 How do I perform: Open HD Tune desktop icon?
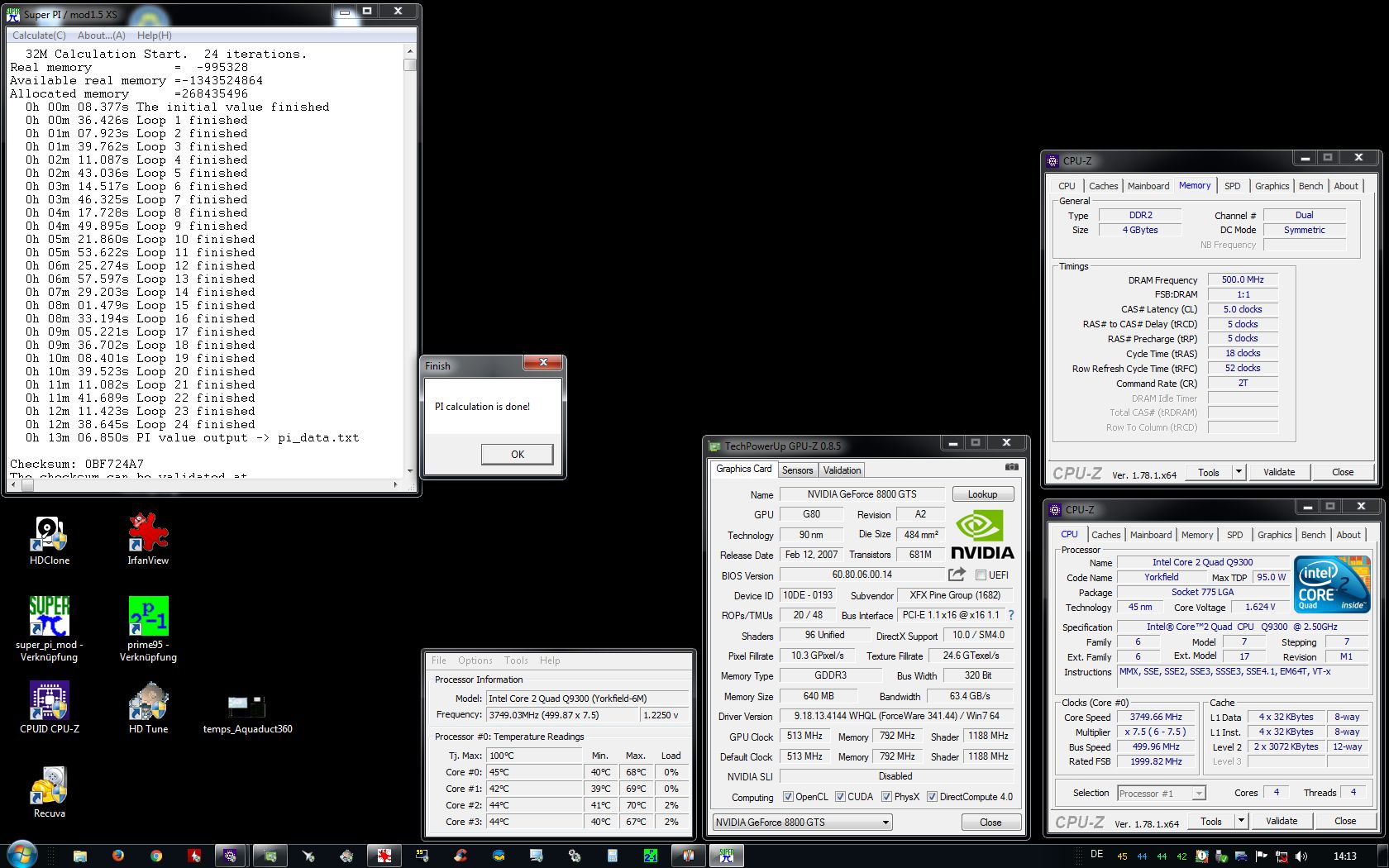pos(148,708)
